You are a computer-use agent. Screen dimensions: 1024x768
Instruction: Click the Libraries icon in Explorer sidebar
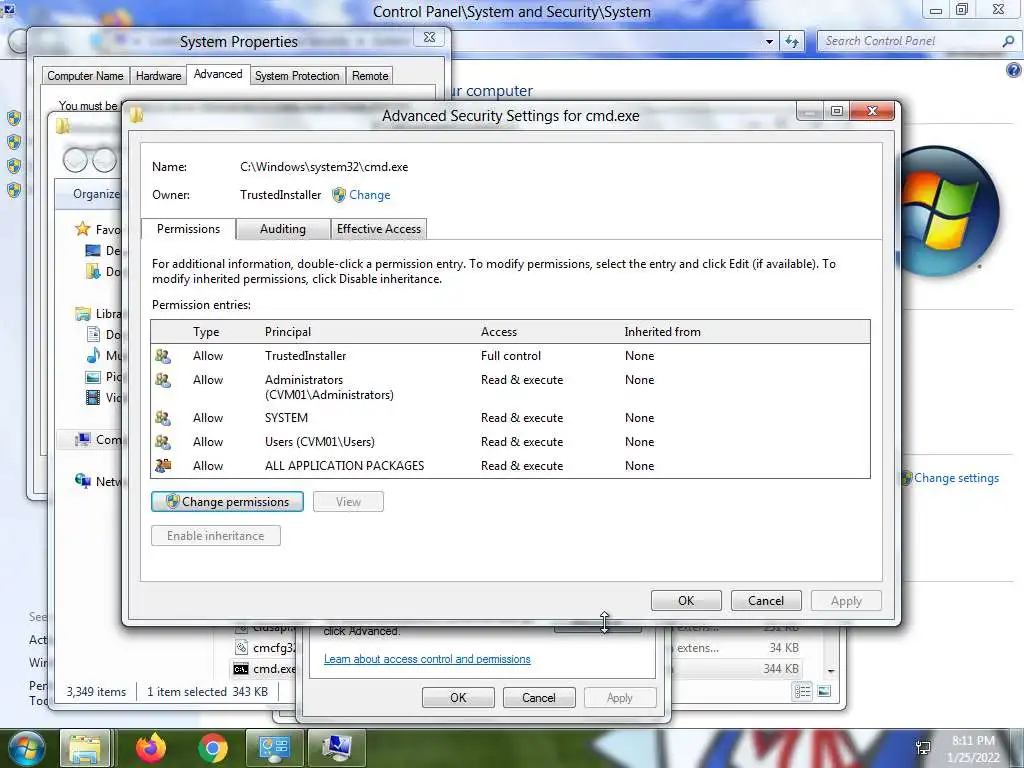pos(82,314)
